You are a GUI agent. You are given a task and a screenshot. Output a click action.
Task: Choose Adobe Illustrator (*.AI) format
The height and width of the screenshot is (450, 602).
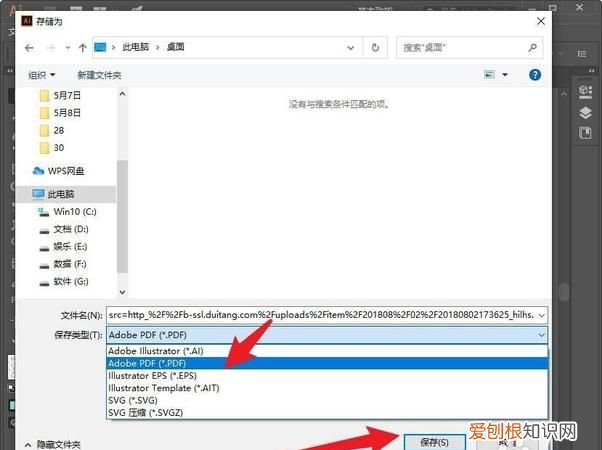point(327,351)
